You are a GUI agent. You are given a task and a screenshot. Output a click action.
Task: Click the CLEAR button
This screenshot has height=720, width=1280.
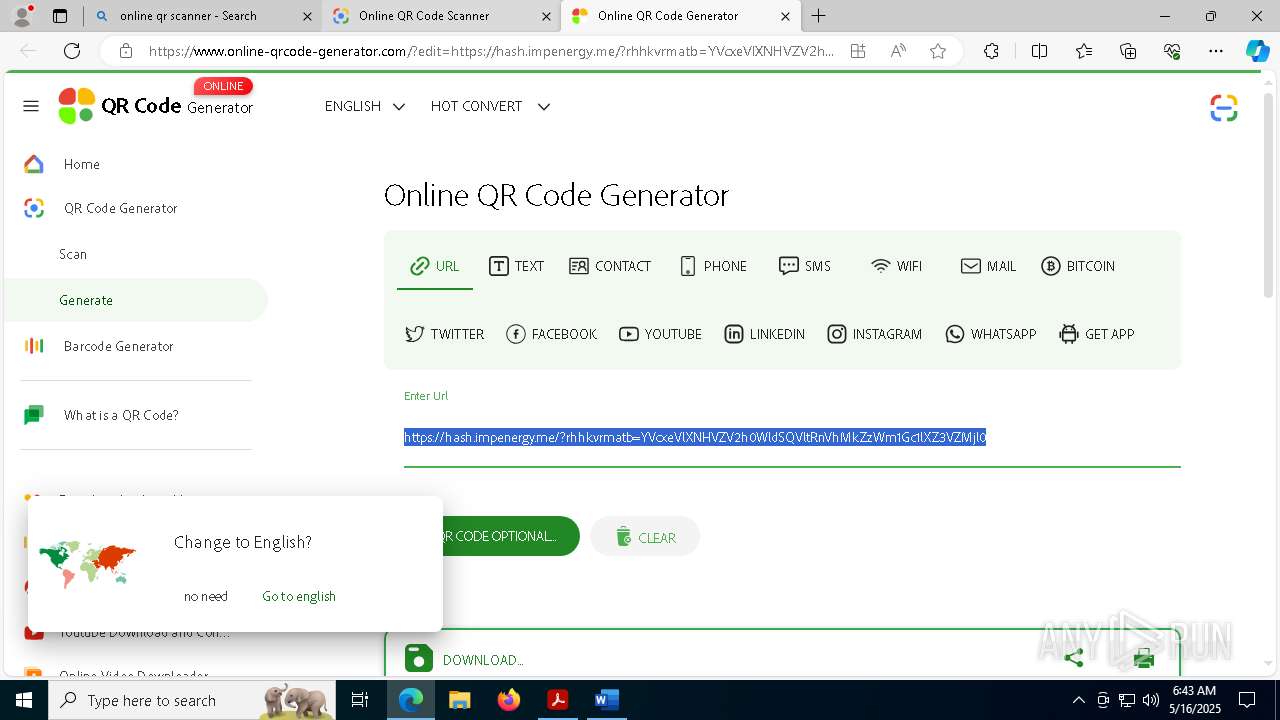click(x=645, y=537)
